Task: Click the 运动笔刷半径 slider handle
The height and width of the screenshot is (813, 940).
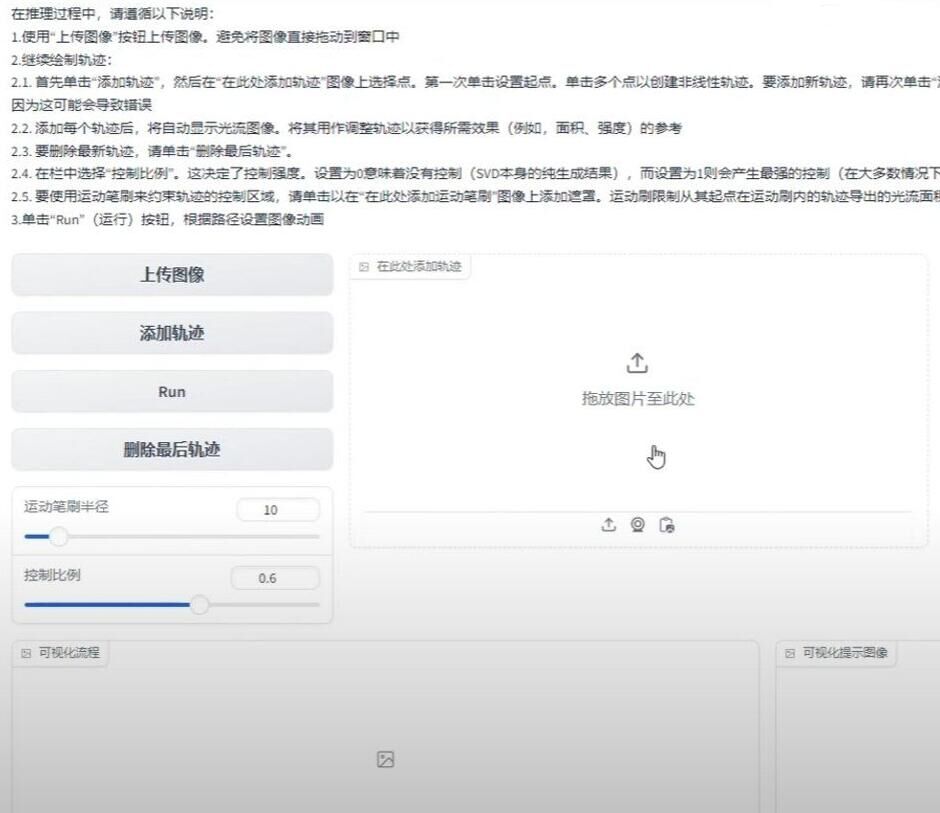Action: pos(59,537)
